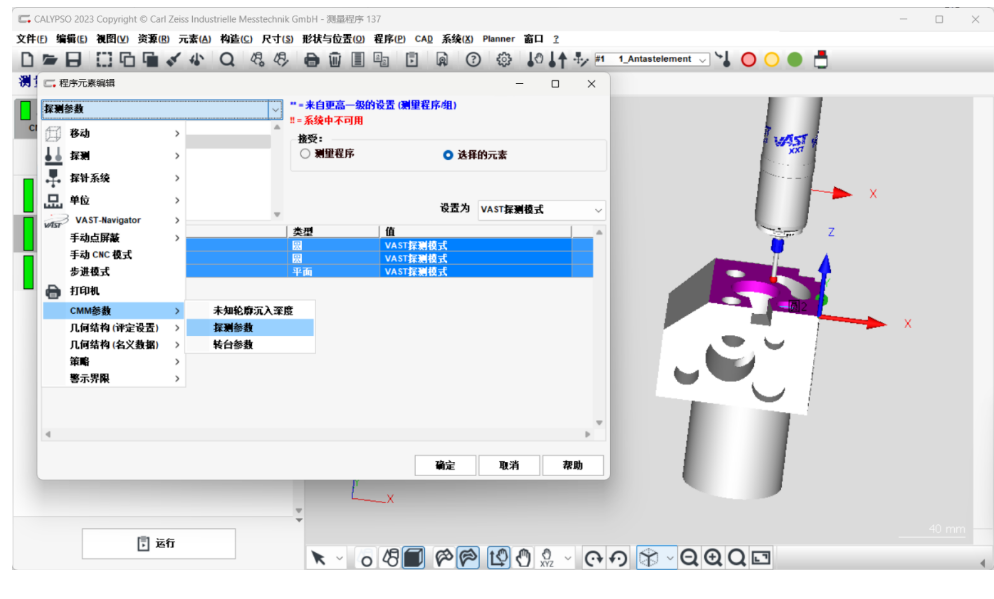Click the clipboard run icon in top toolbar
This screenshot has height=599, width=994.
412,60
